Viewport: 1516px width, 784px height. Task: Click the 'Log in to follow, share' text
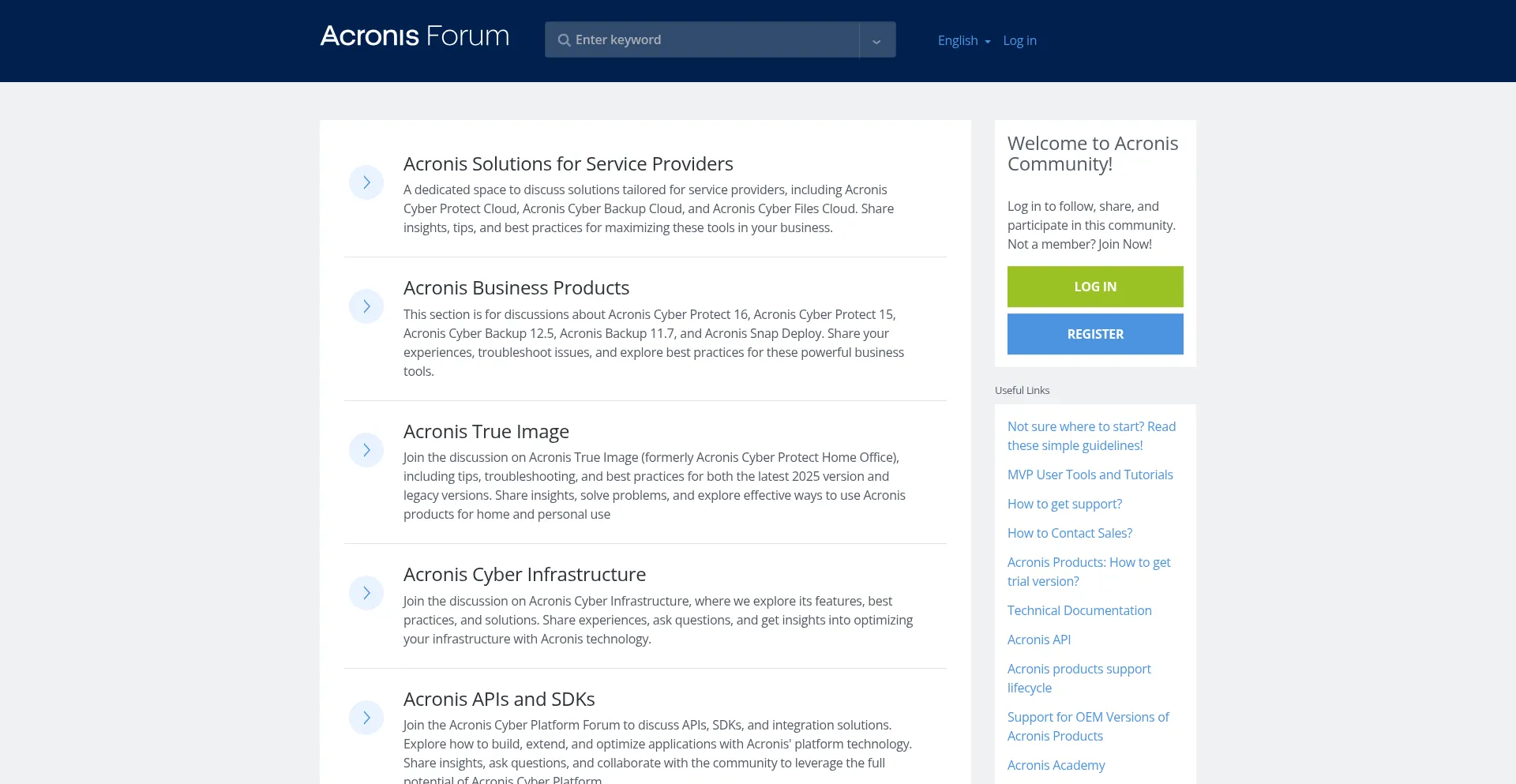click(1091, 225)
